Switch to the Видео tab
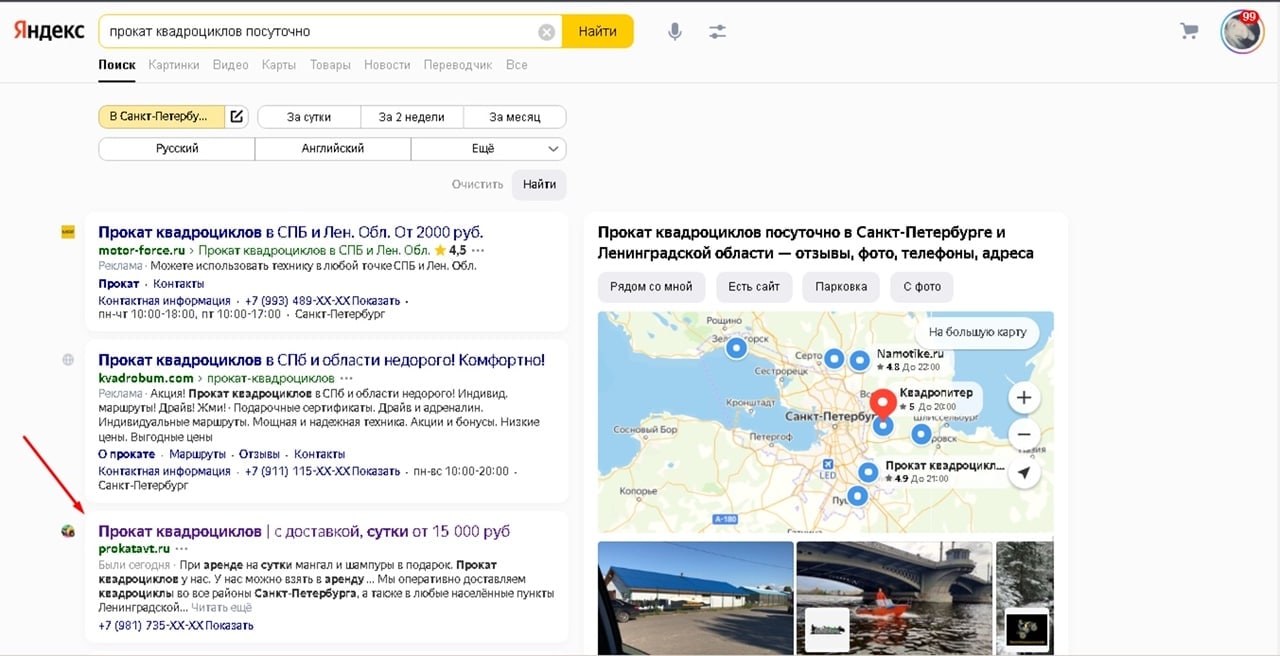The width and height of the screenshot is (1280, 656). point(231,65)
